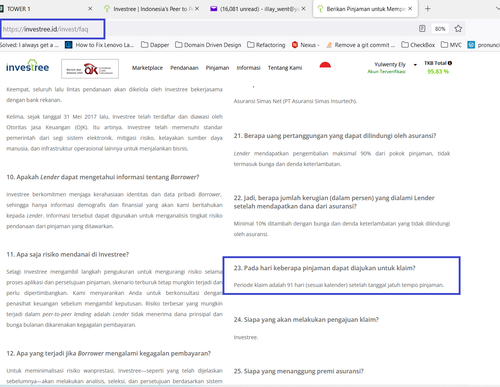Click question 24 Siapa yang melakukan pengajuan klaim

coord(306,320)
